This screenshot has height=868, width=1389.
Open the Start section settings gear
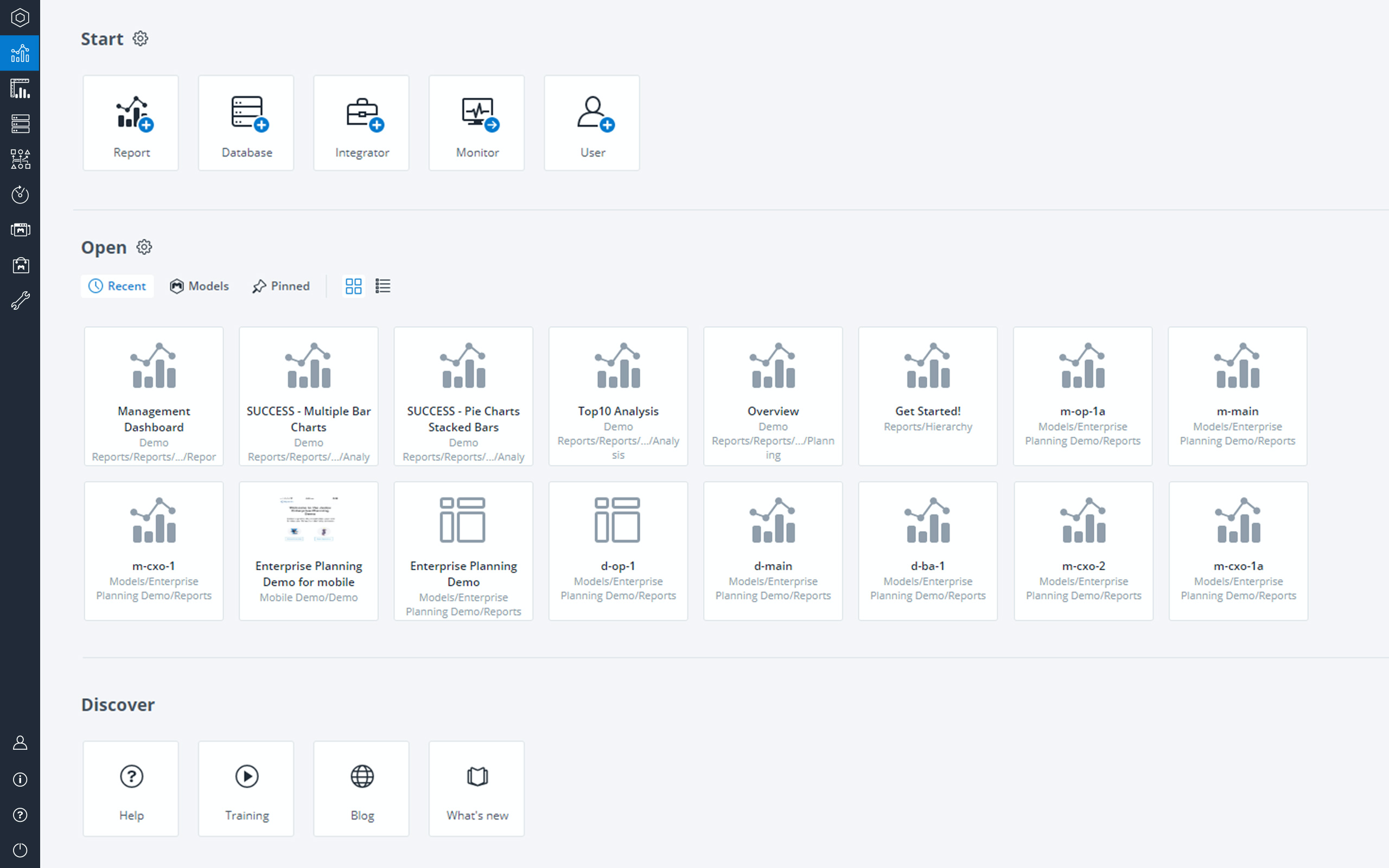(141, 39)
